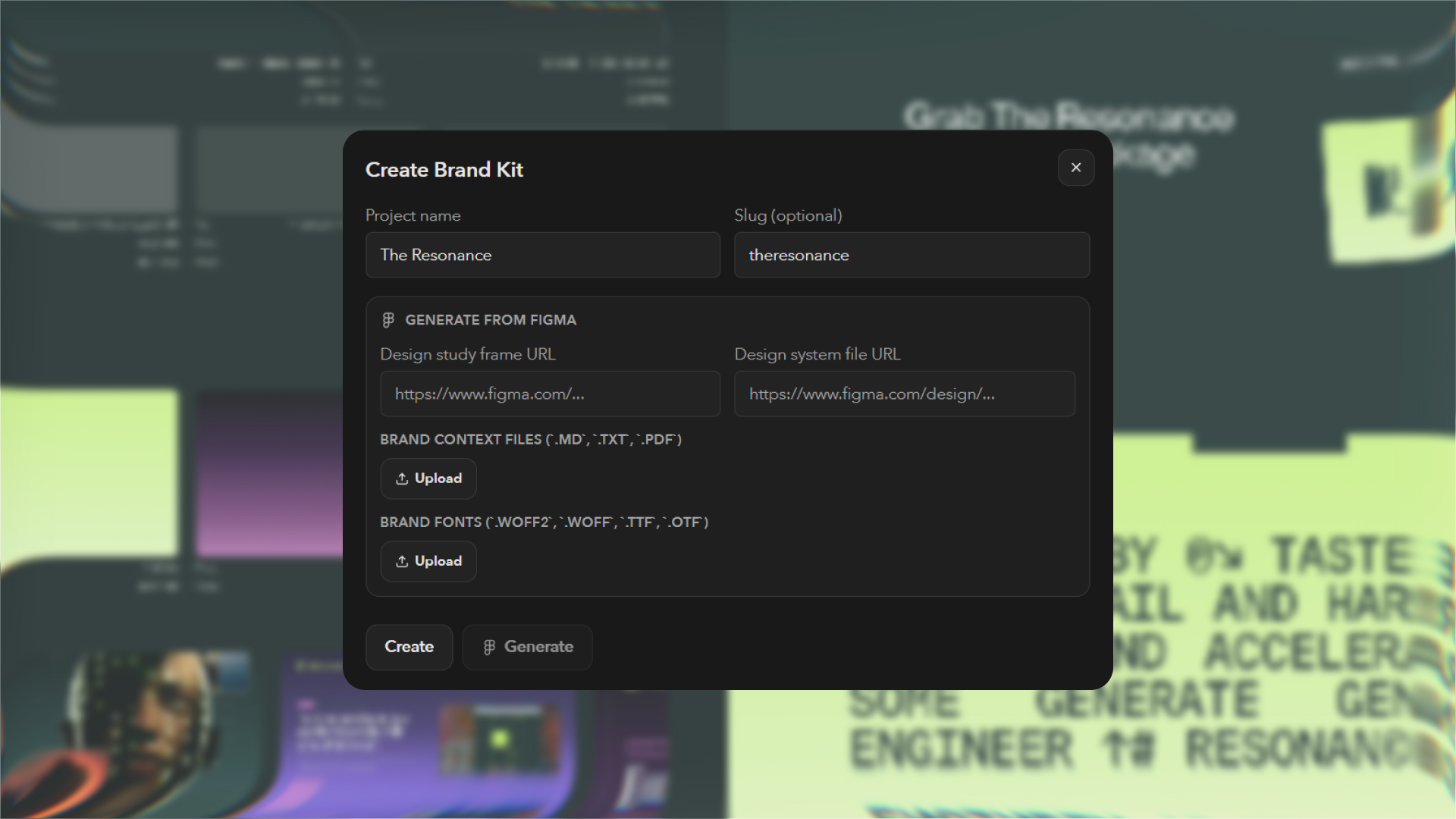Click the Design study frame URL label
This screenshot has height=819, width=1456.
(467, 354)
